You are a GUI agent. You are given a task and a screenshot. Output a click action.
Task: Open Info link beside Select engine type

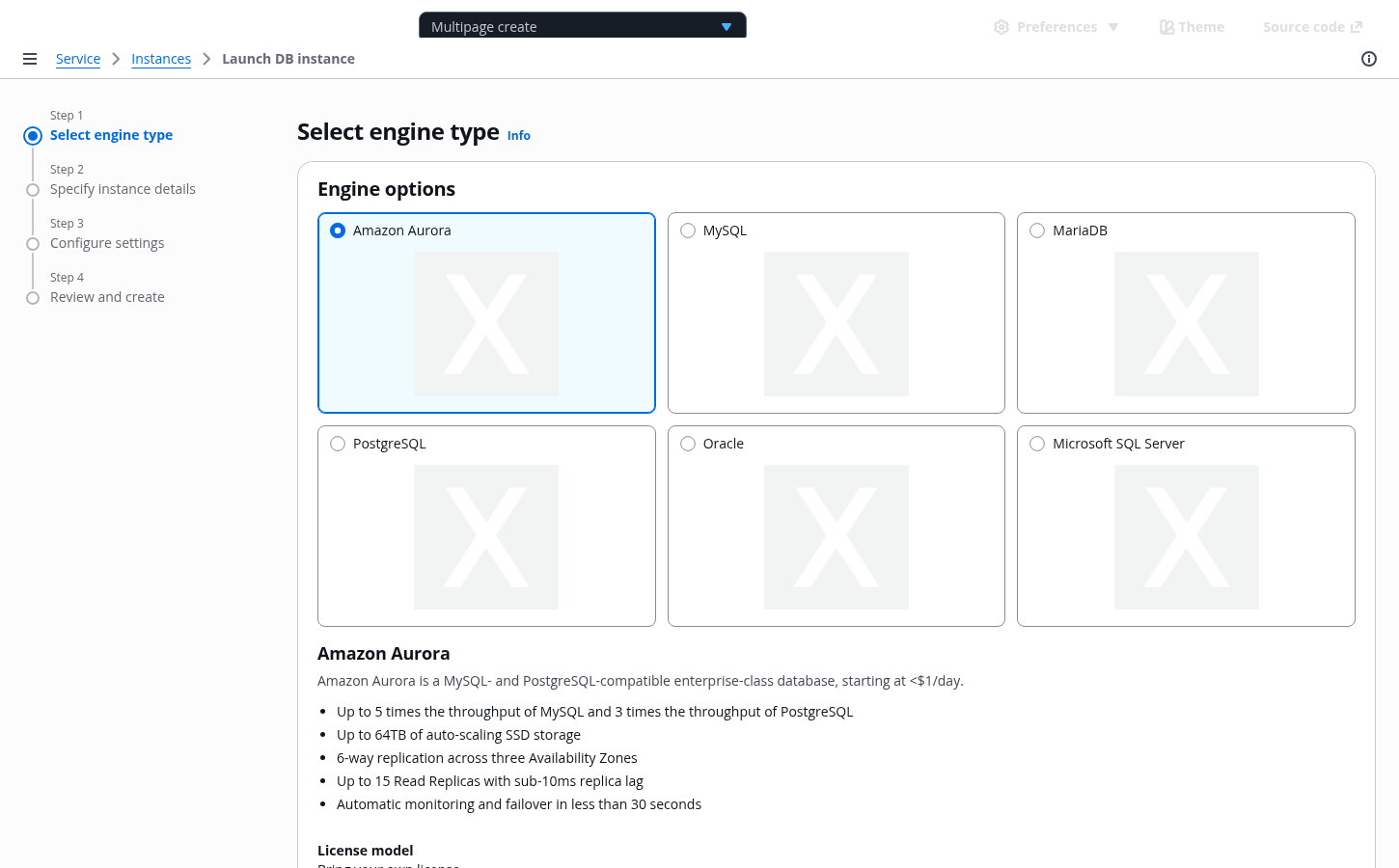[x=519, y=136]
